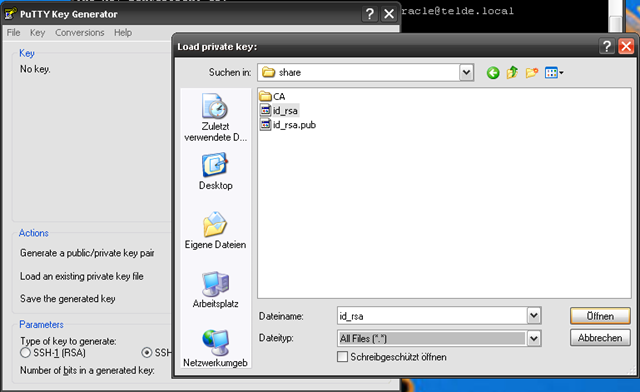Open Arbeitsplatz in places bar
The width and height of the screenshot is (640, 392).
click(x=215, y=290)
